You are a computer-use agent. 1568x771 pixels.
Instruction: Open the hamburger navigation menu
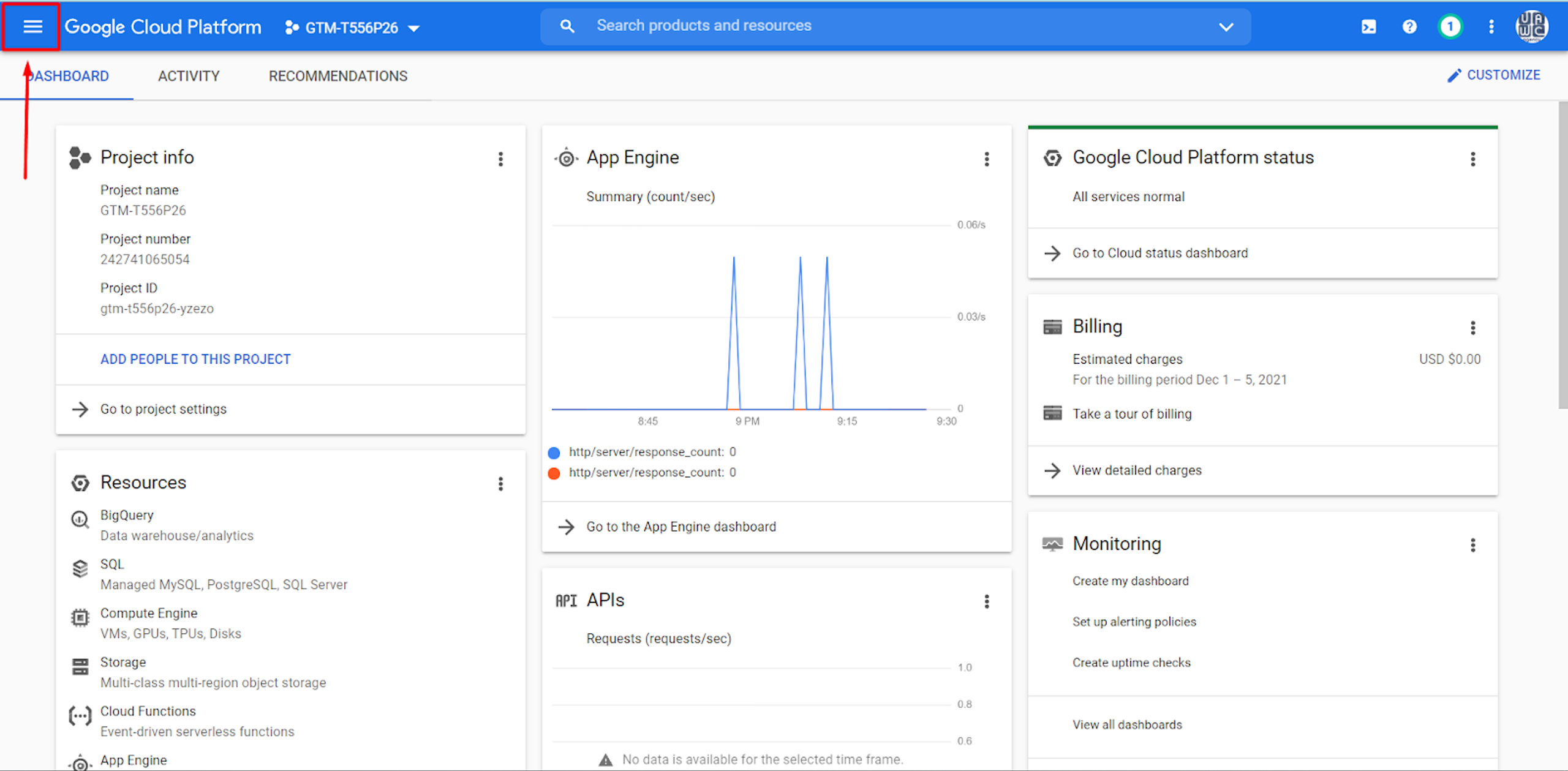click(32, 26)
